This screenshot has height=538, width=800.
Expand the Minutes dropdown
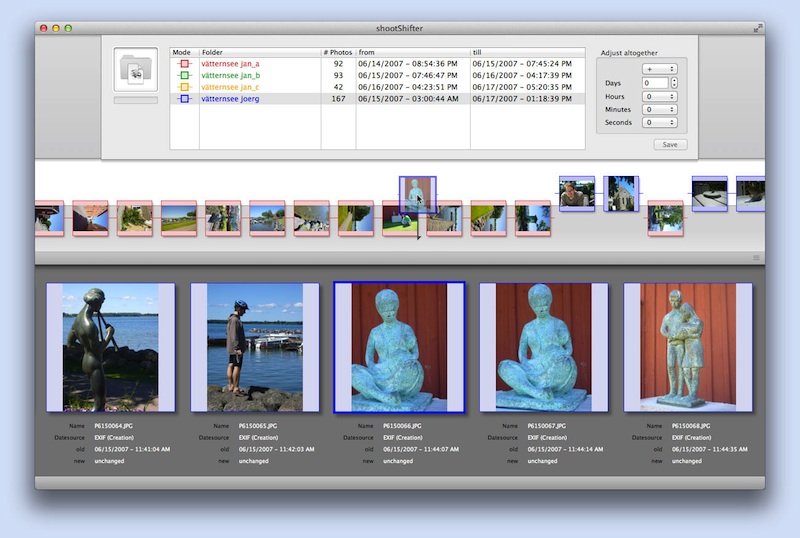tap(660, 109)
